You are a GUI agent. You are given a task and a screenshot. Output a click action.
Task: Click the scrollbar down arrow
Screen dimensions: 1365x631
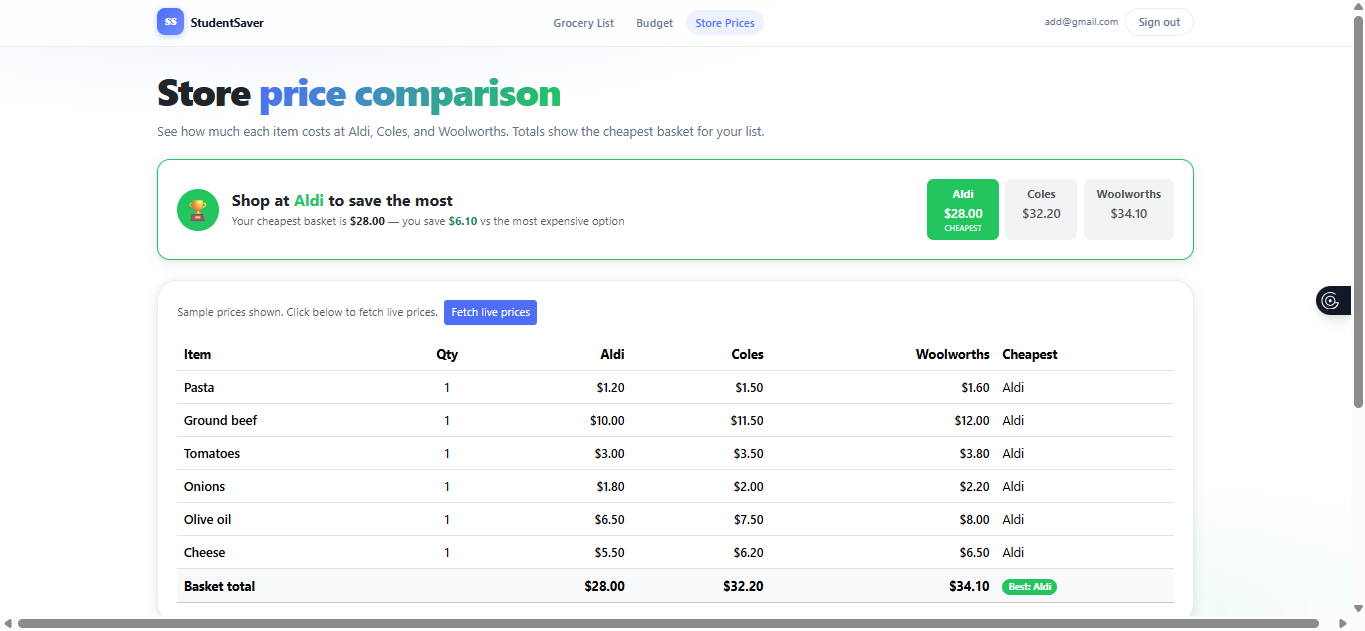pyautogui.click(x=1358, y=607)
